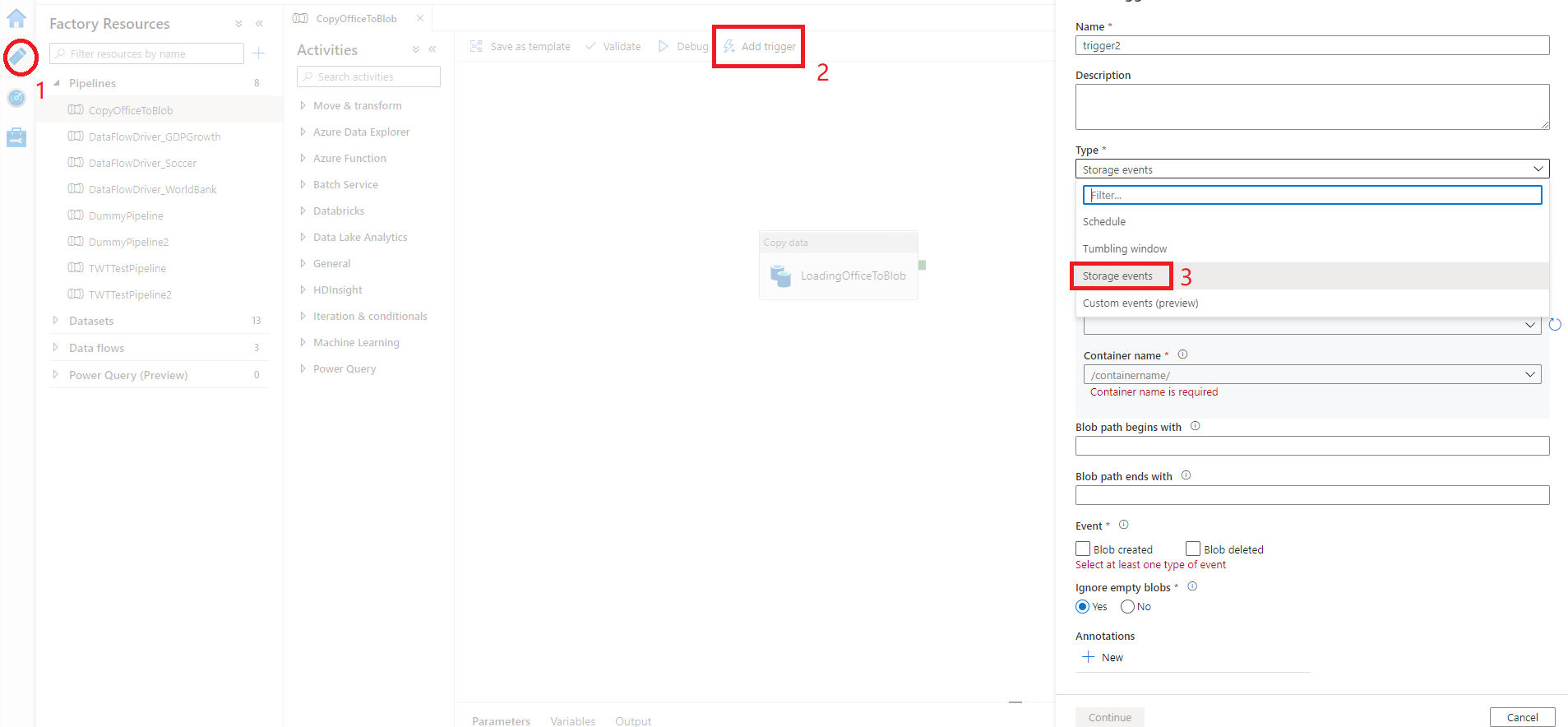Viewport: 1568px width, 727px height.
Task: Click the Continue button
Action: coord(1110,717)
